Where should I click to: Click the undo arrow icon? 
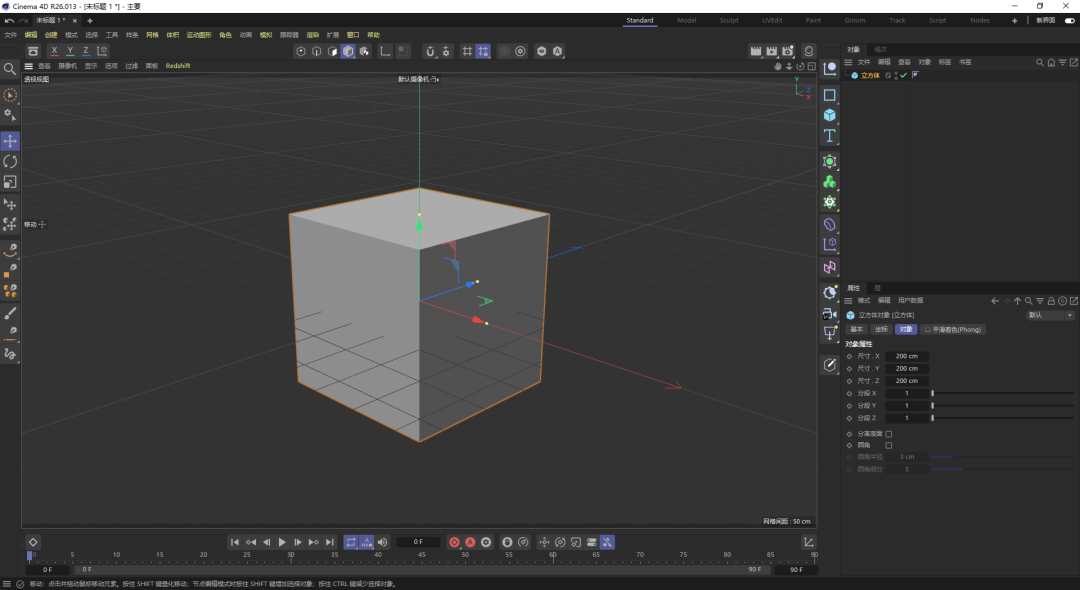point(9,20)
